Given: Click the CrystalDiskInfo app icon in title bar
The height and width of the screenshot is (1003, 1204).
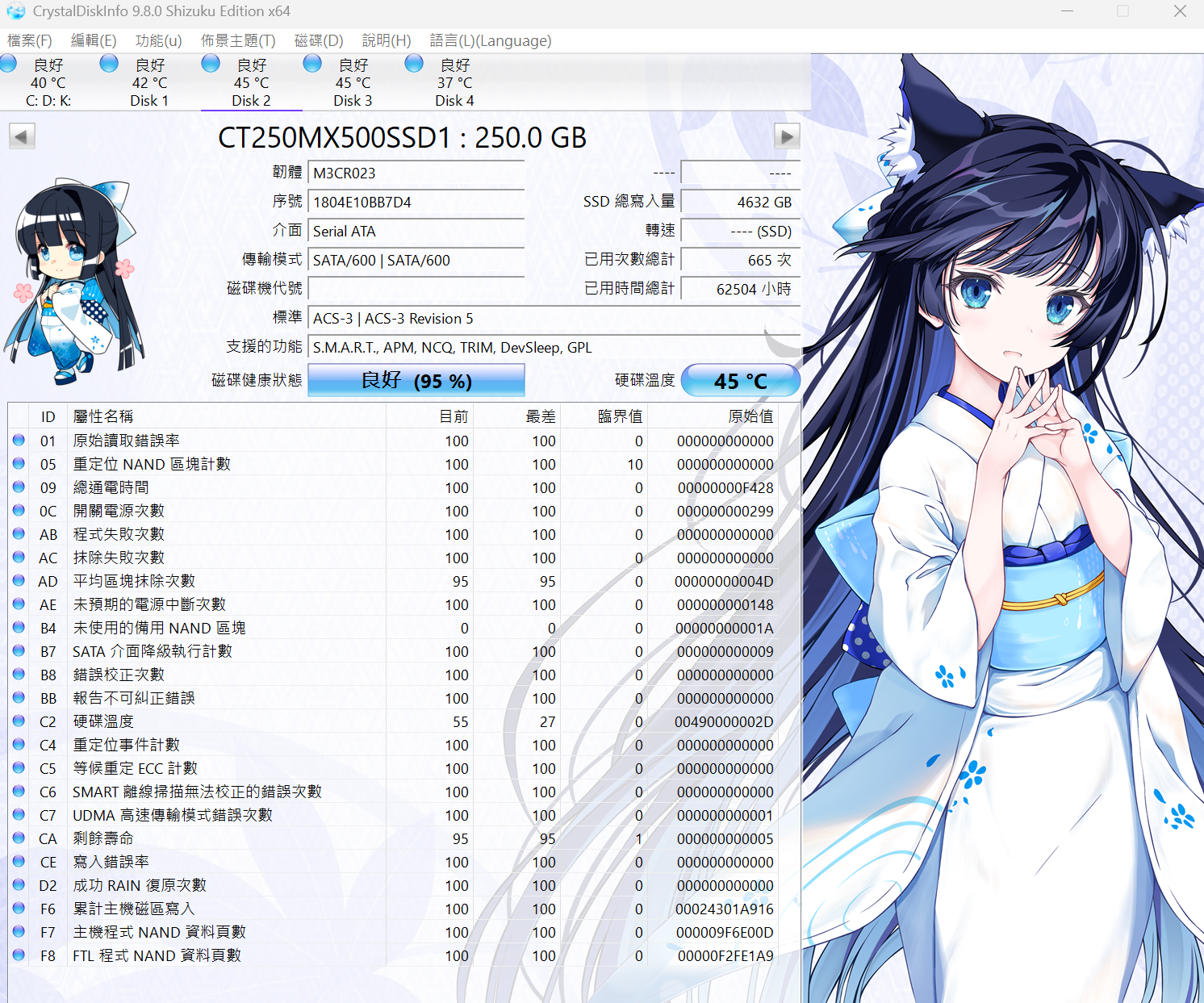Looking at the screenshot, I should [15, 11].
